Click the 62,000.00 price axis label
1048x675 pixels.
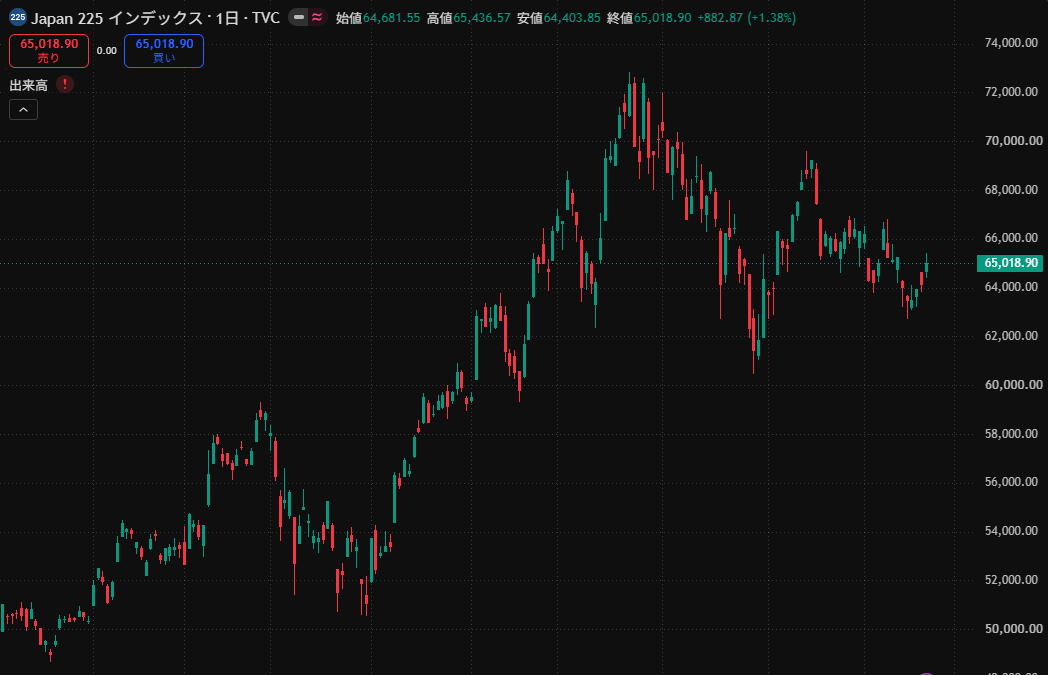[x=1011, y=335]
